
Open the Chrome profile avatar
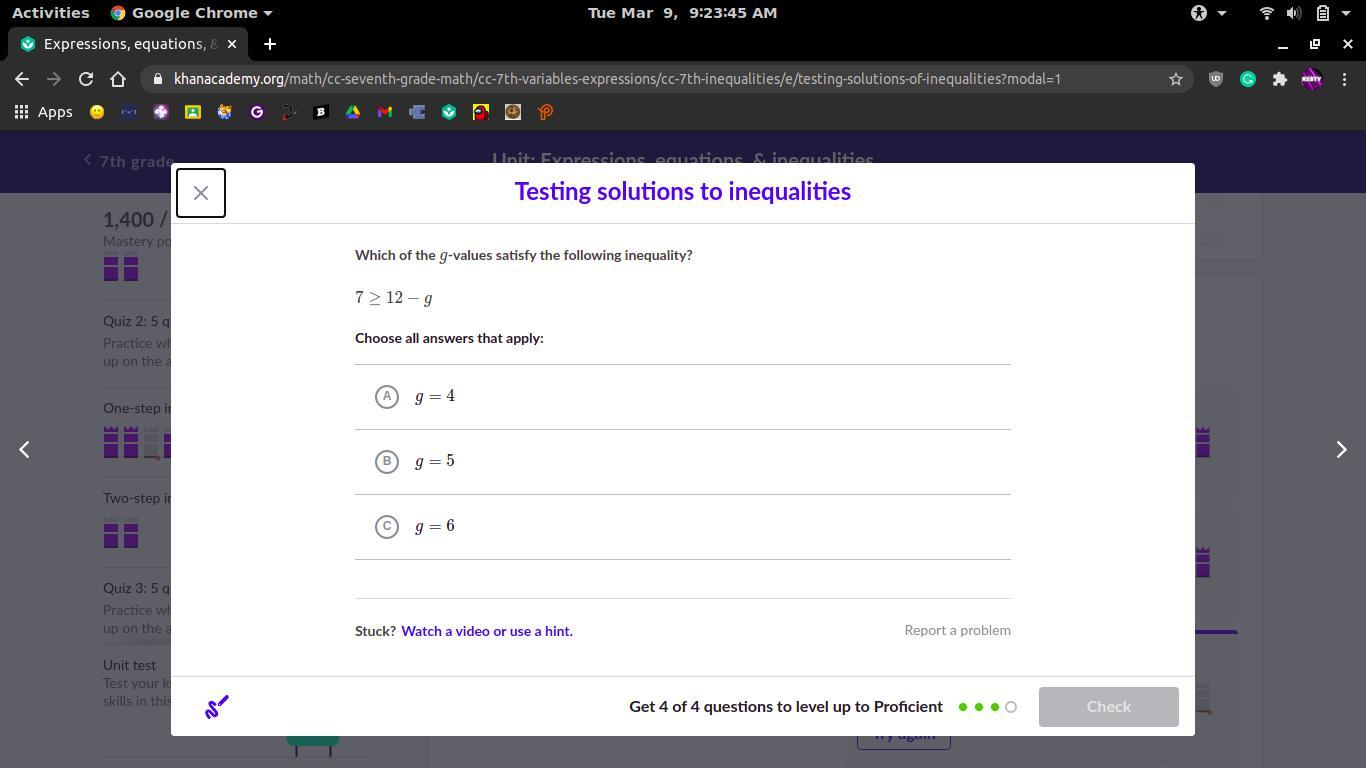point(1312,79)
